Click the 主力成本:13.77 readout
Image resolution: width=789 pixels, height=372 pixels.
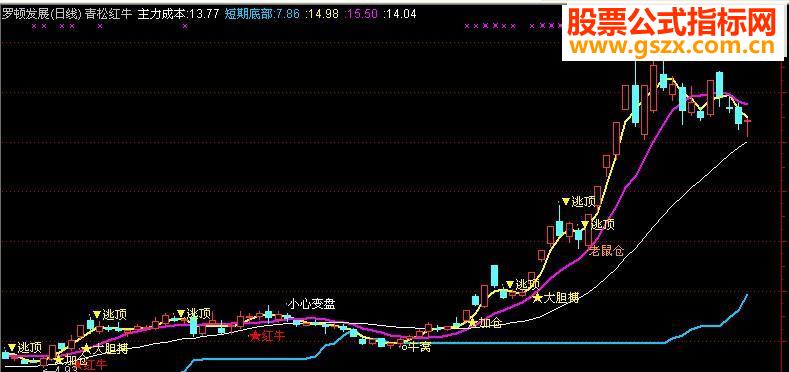(178, 14)
